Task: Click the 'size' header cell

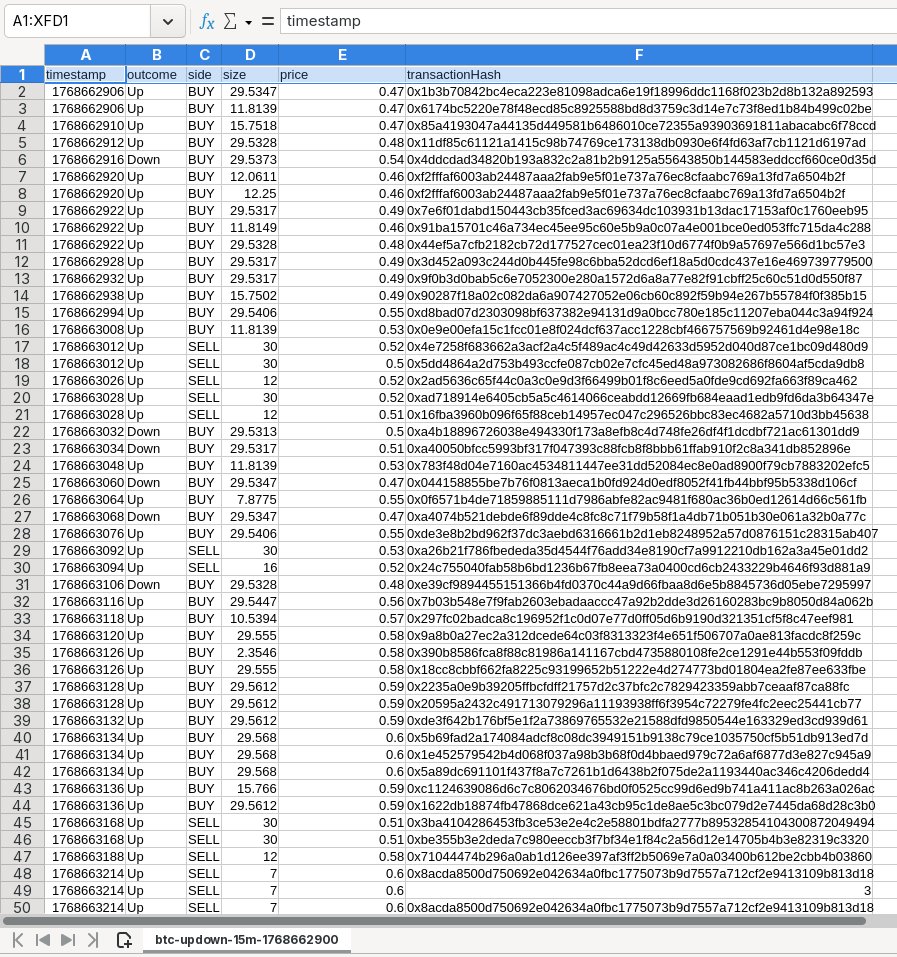Action: (250, 74)
